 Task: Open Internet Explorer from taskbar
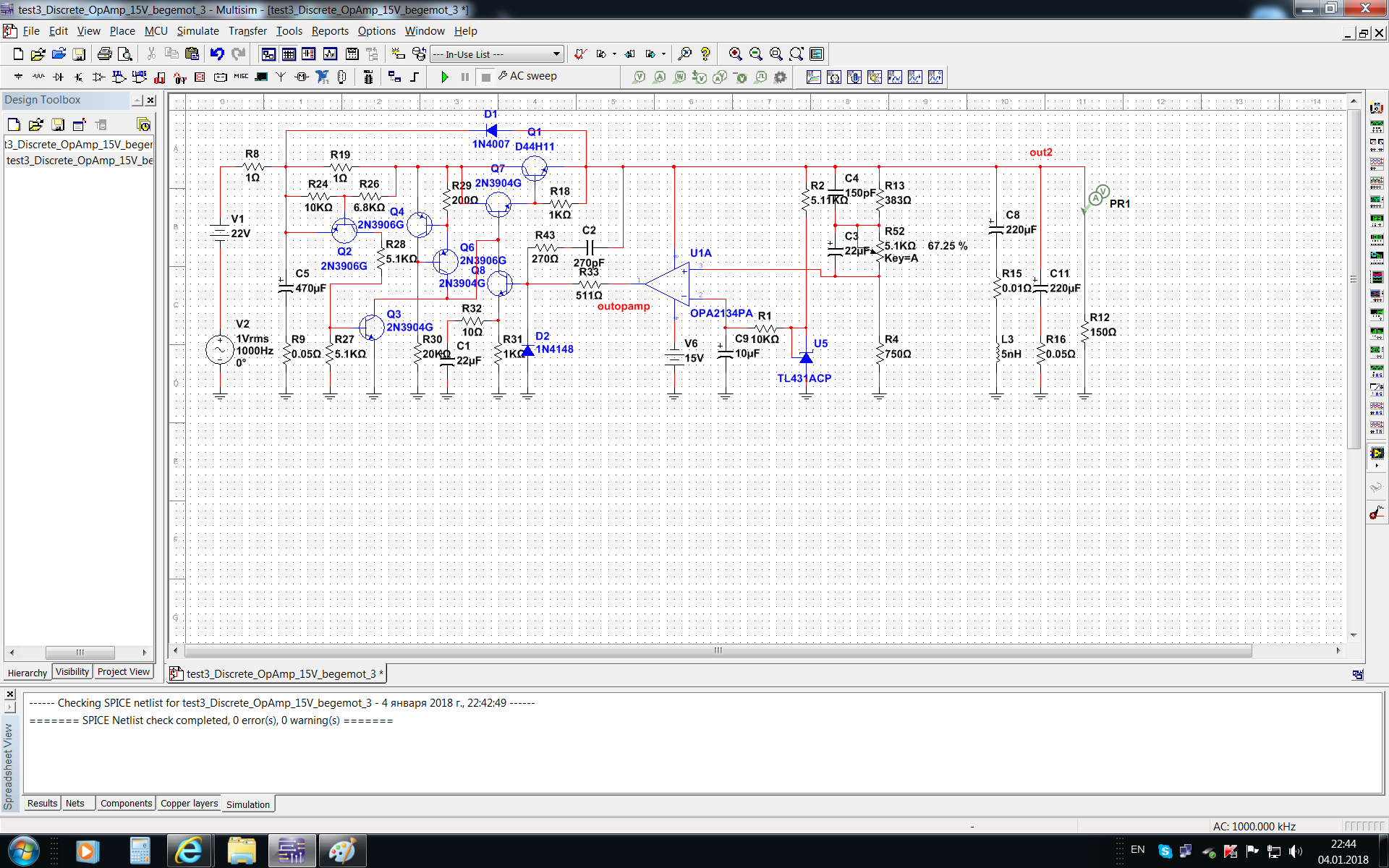(190, 851)
